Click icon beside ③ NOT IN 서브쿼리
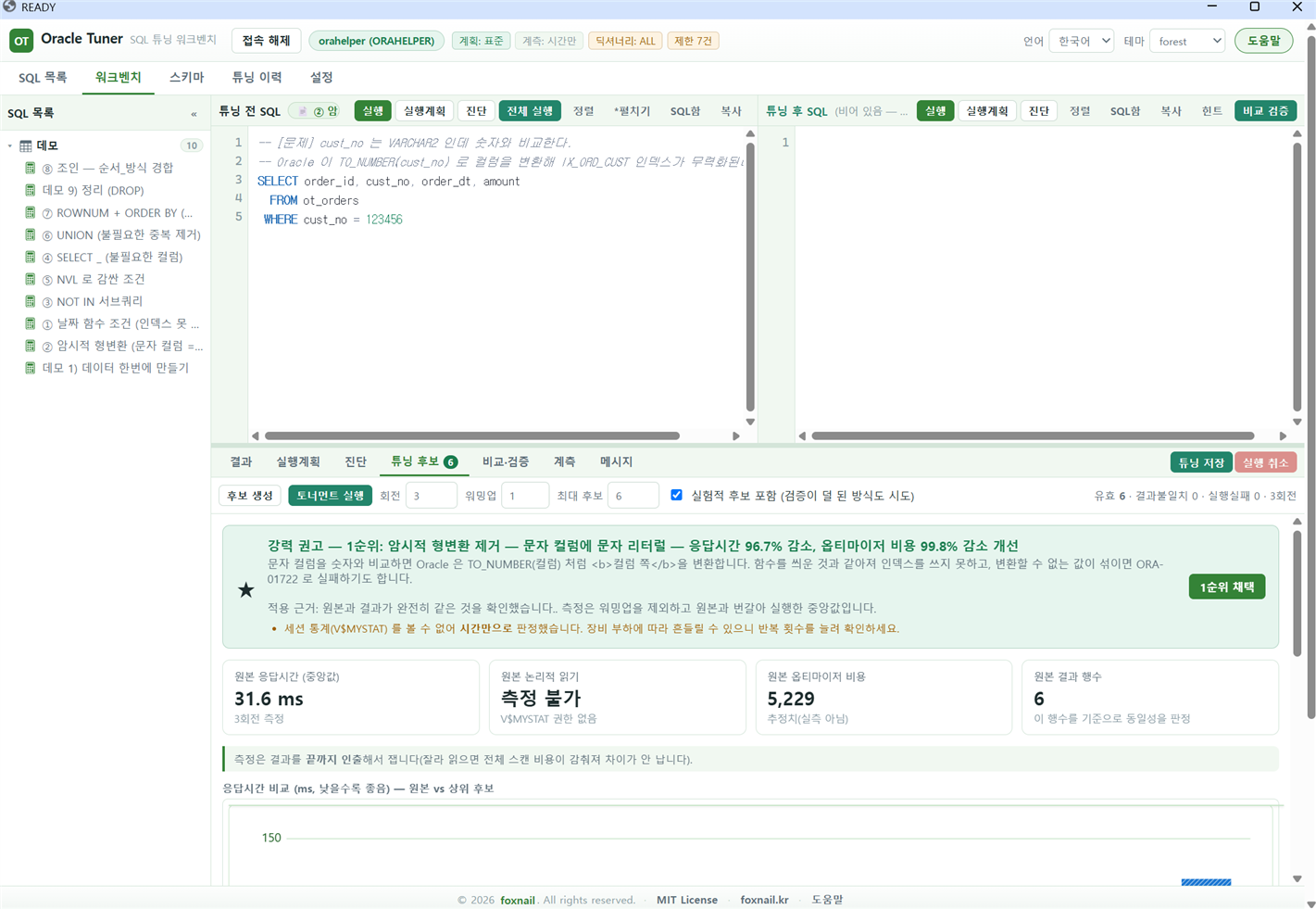This screenshot has height=909, width=1316. 31,301
